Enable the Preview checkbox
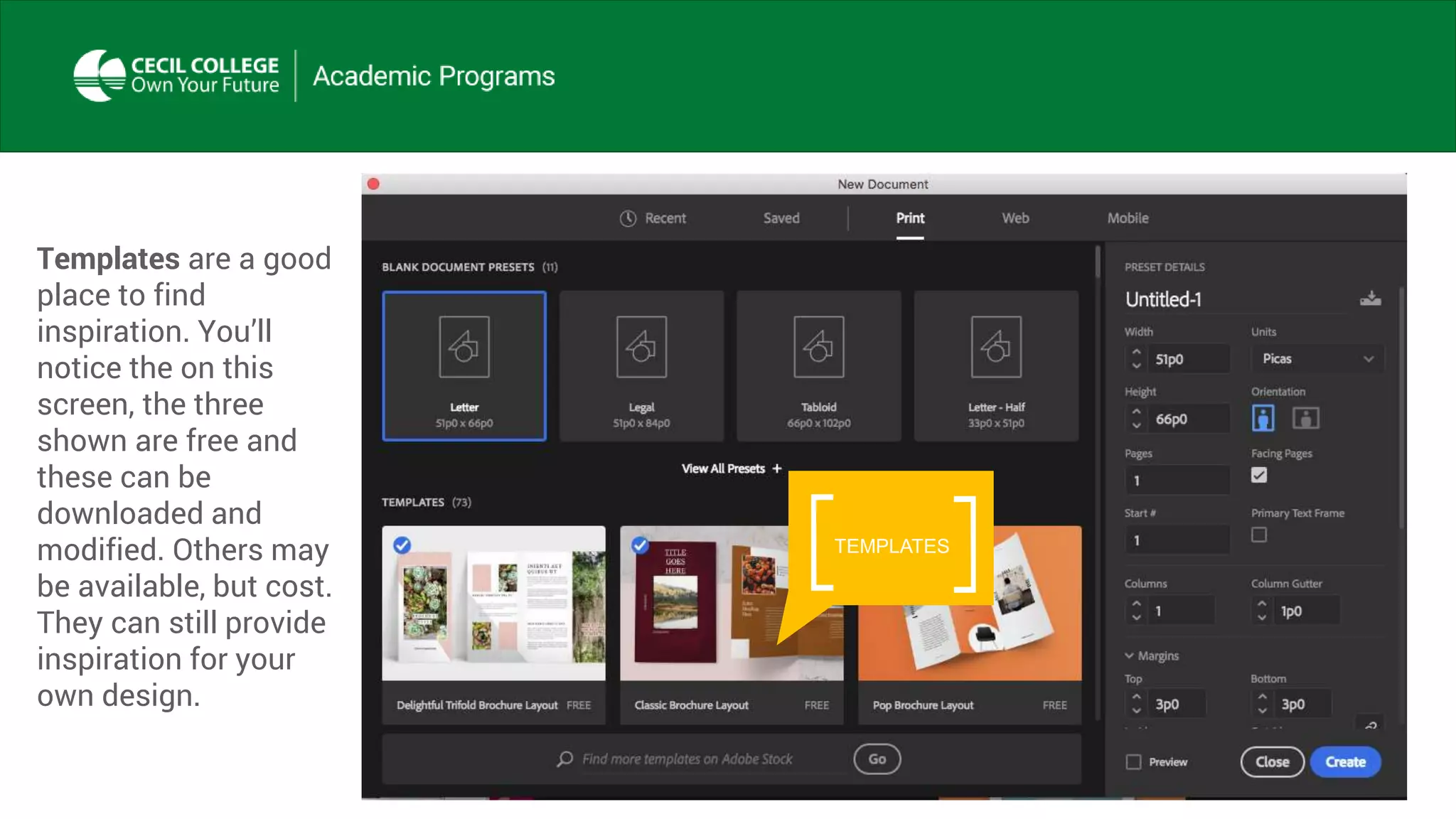 point(1134,762)
